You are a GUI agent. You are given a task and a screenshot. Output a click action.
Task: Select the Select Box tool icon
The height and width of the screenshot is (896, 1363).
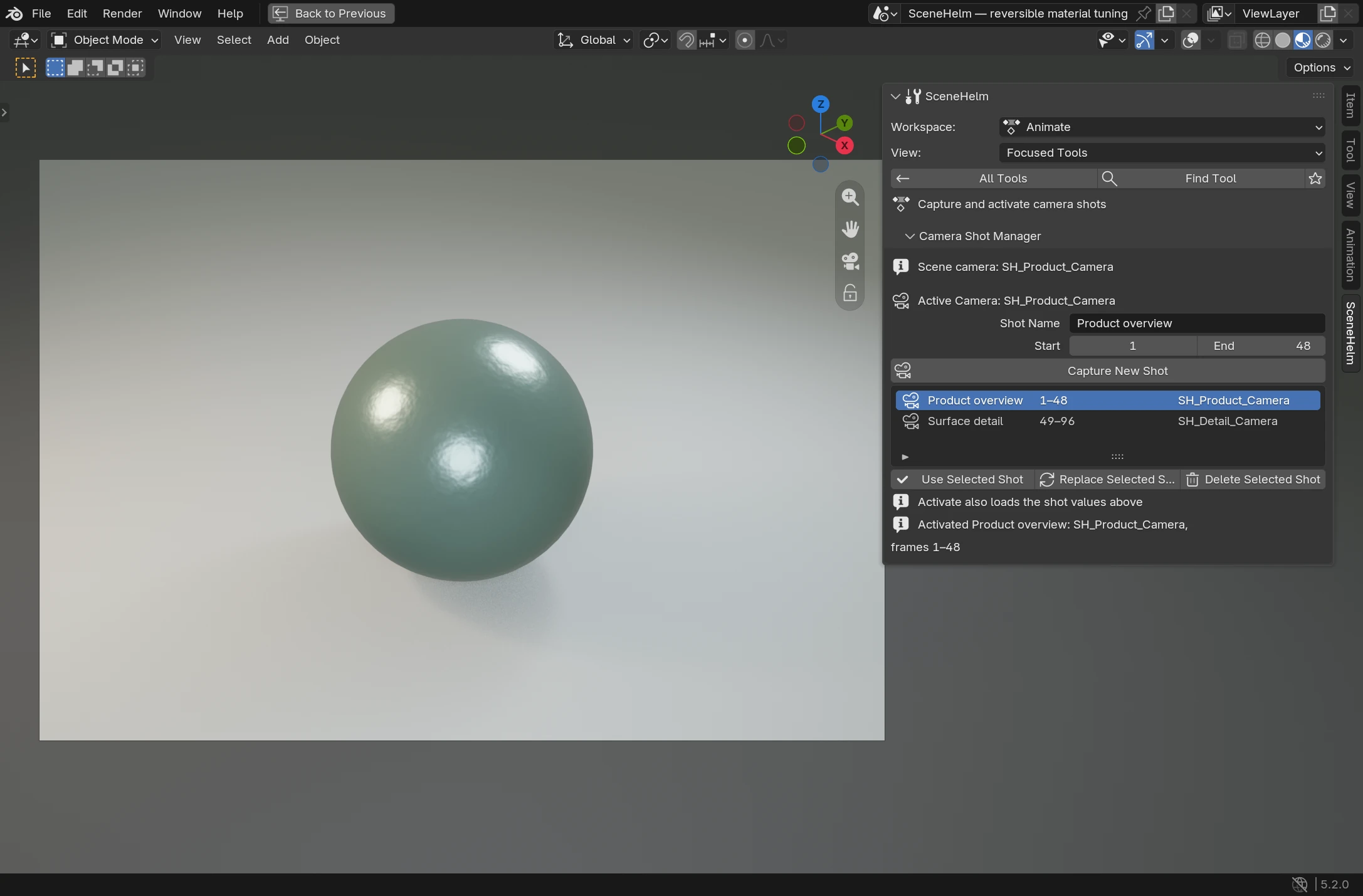click(x=26, y=68)
